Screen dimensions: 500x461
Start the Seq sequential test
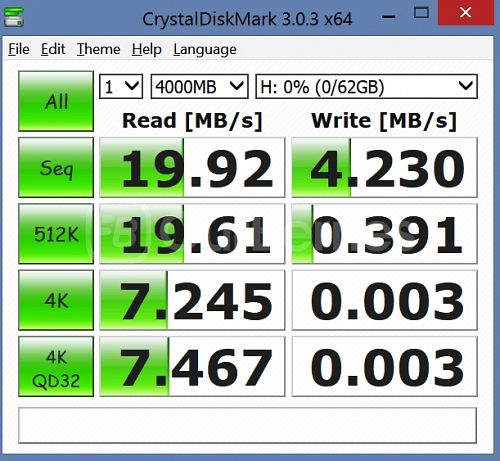point(56,167)
